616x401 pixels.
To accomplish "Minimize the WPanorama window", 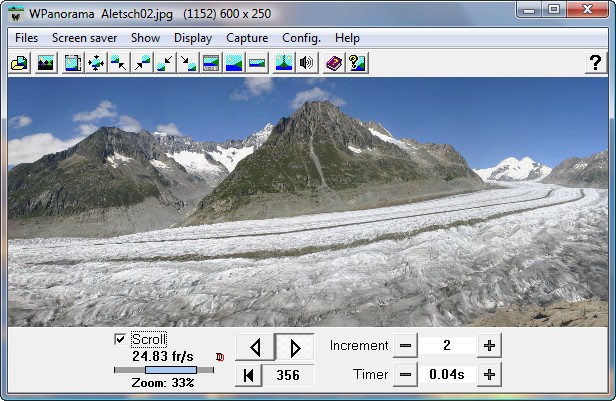I will click(529, 10).
